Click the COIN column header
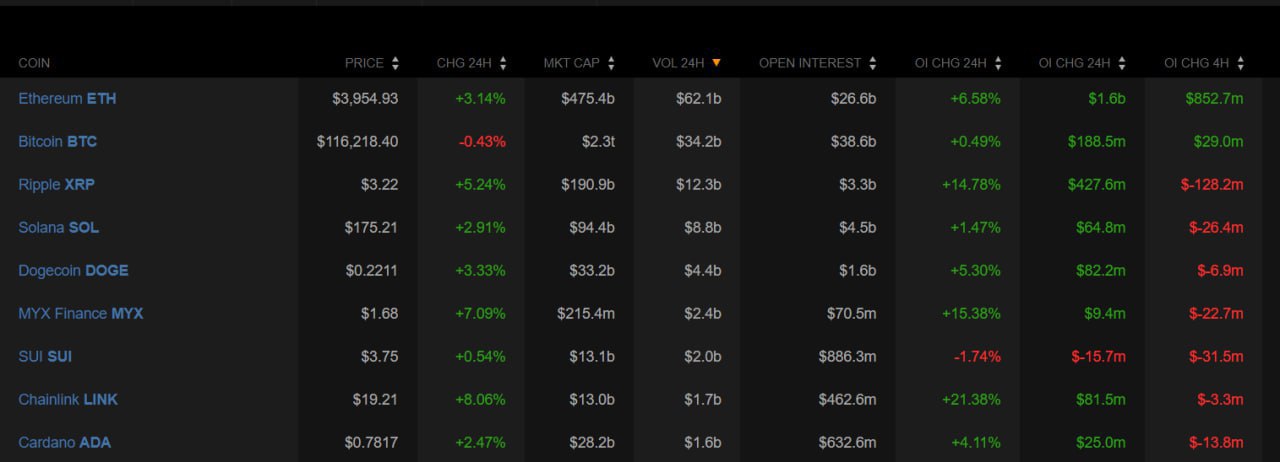 tap(34, 63)
